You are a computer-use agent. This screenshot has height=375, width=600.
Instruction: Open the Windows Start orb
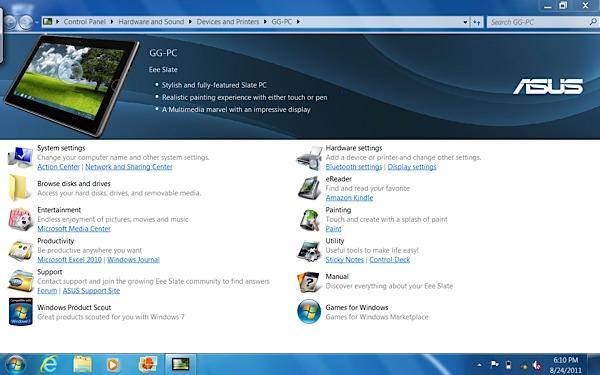(15, 364)
